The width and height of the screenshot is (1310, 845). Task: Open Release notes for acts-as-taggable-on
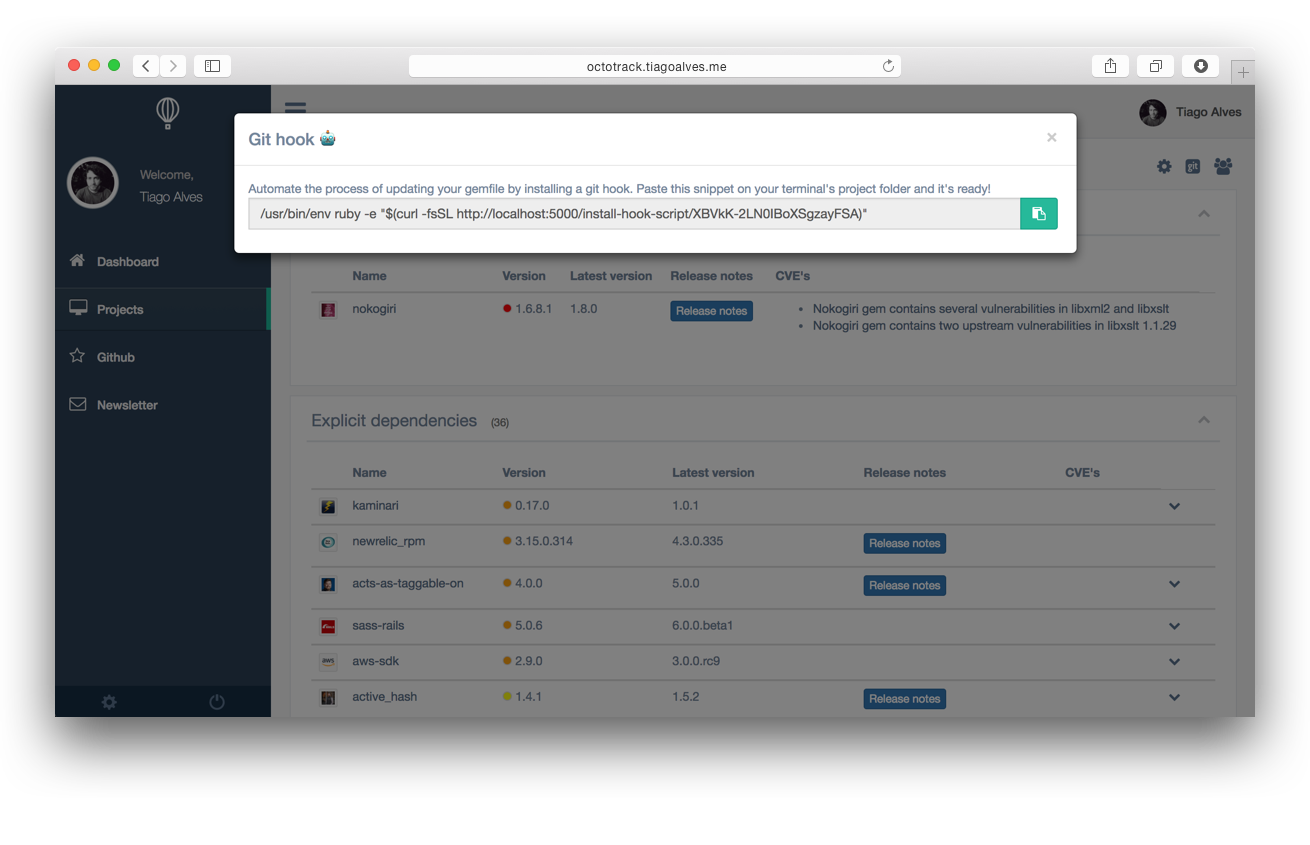(x=904, y=585)
